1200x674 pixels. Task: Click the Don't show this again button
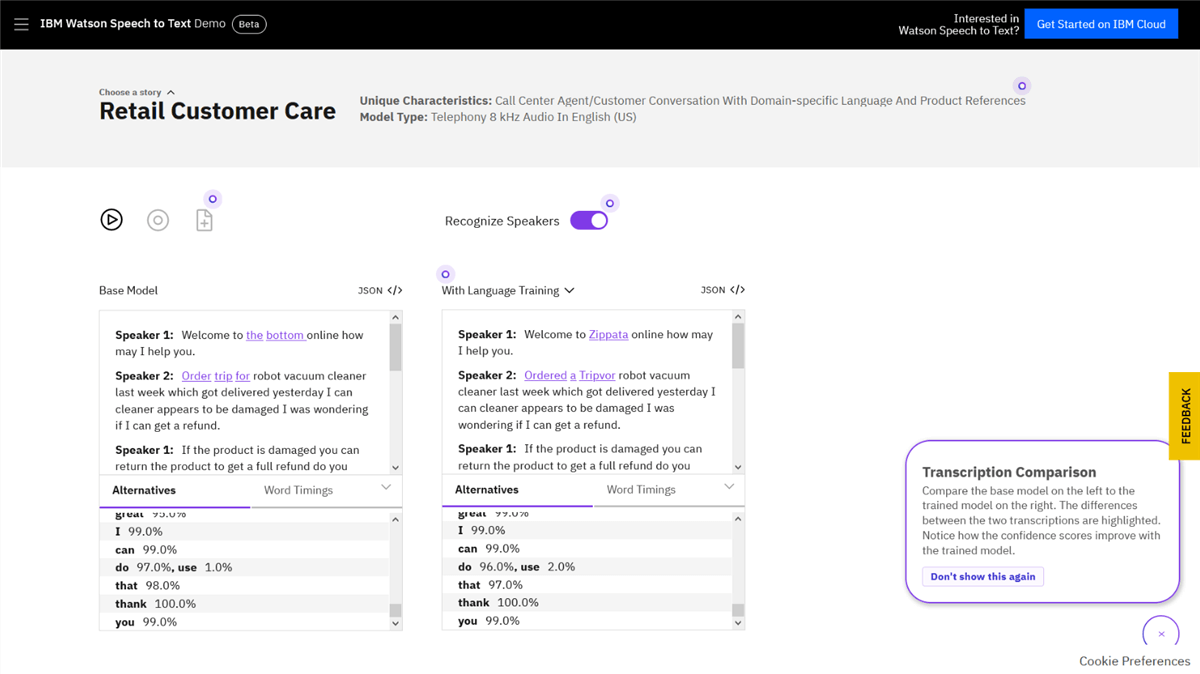(983, 577)
